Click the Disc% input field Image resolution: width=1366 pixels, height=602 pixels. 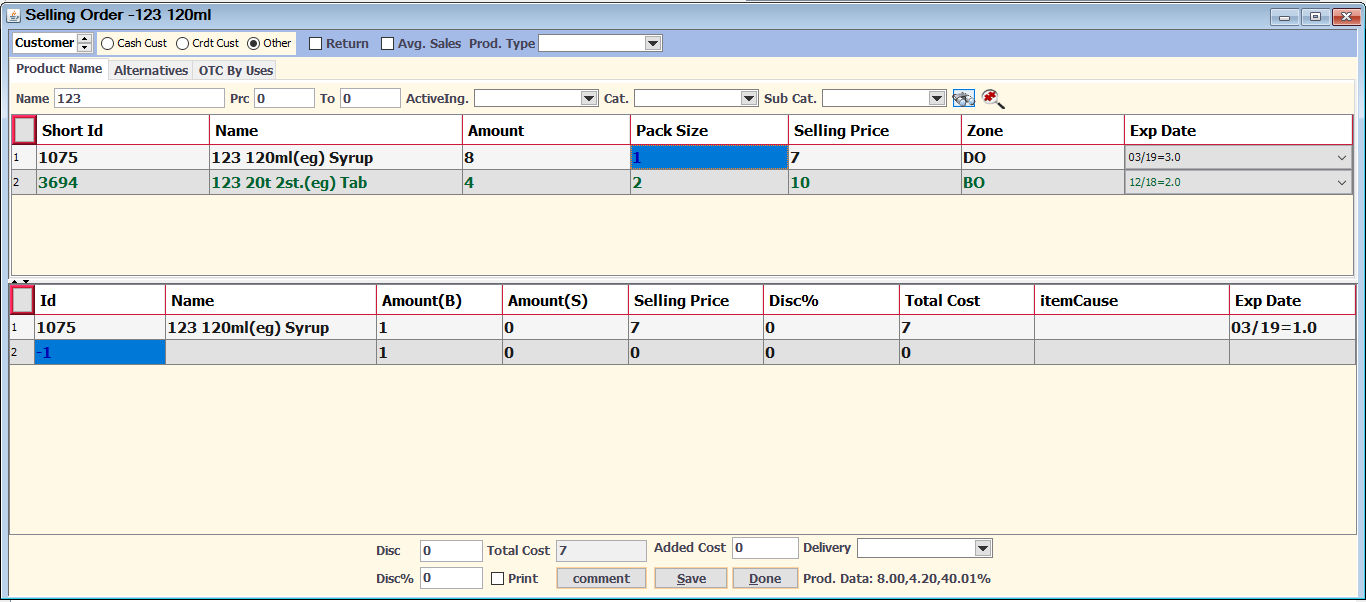click(x=451, y=578)
